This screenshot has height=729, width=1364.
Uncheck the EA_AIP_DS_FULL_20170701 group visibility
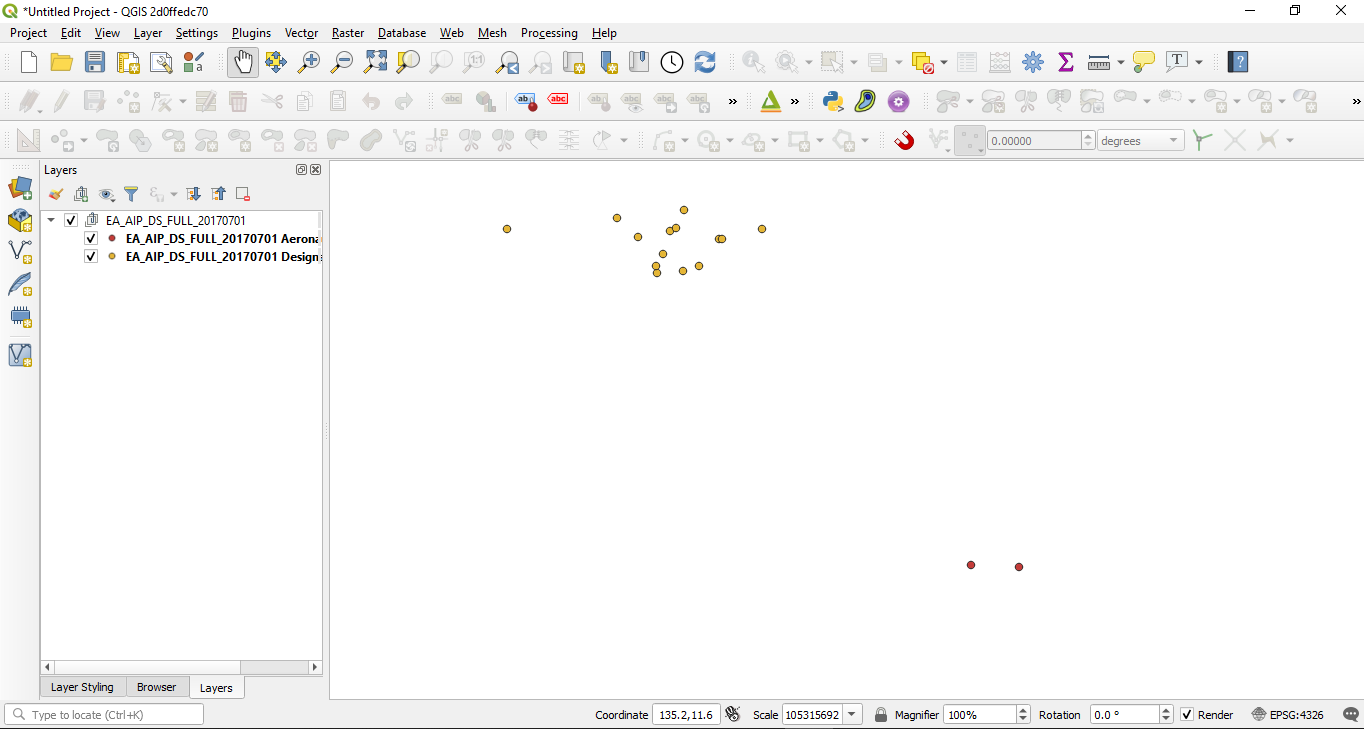tap(70, 219)
